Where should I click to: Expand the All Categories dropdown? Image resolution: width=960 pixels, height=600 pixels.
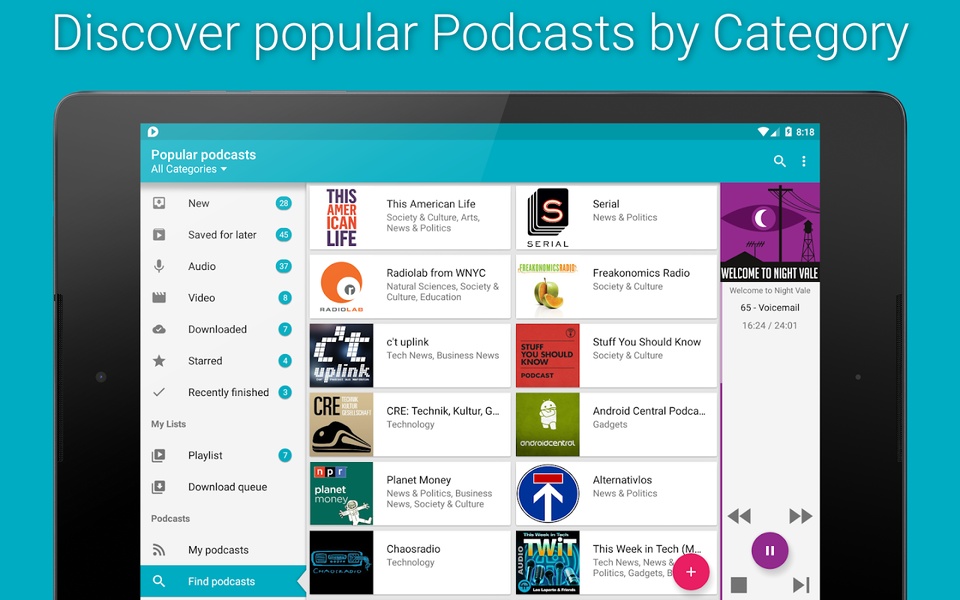click(x=189, y=169)
